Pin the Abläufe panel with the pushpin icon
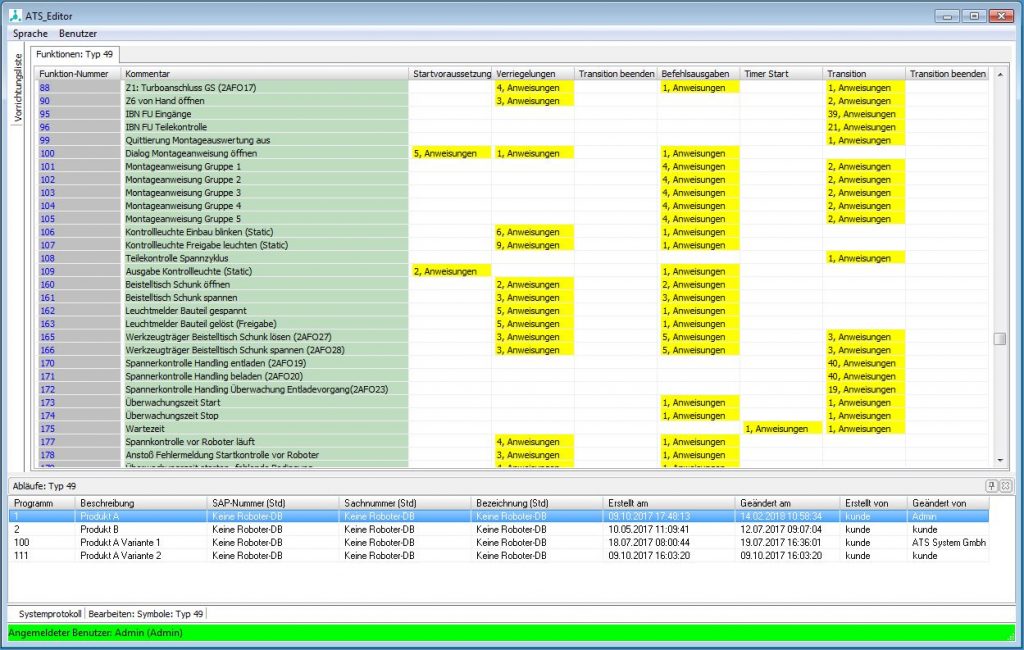1024x650 pixels. (993, 485)
